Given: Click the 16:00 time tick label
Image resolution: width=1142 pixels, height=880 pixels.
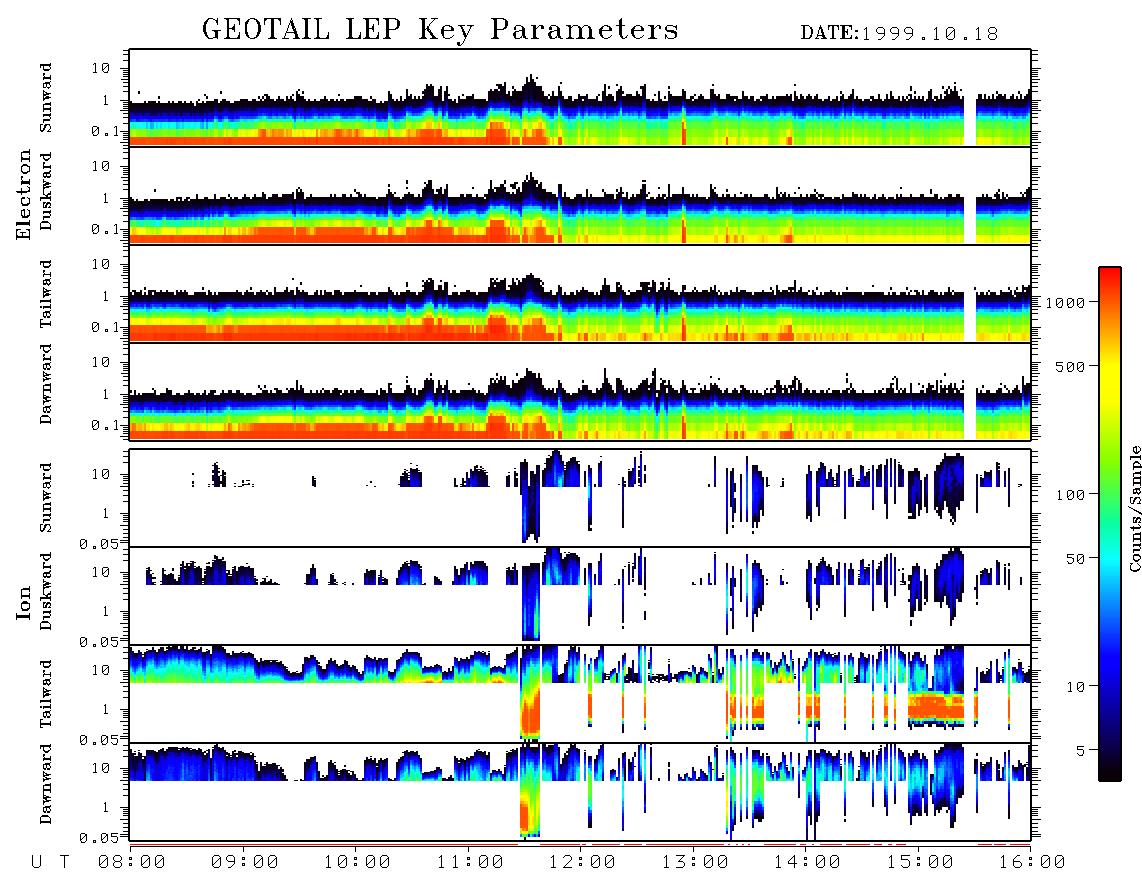Looking at the screenshot, I should [x=1032, y=863].
